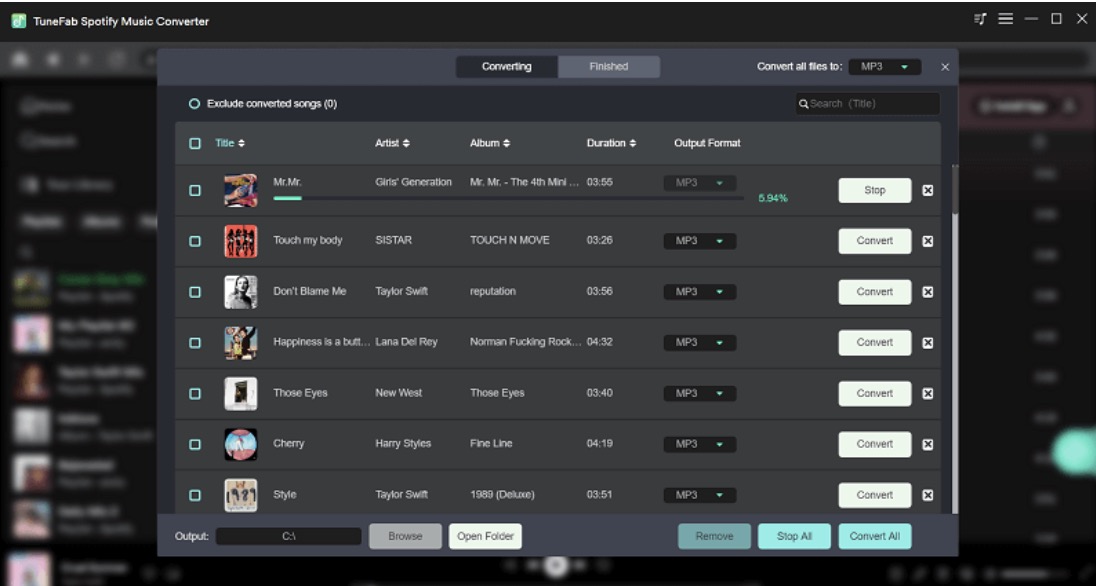Open Convert all files to MP3 dropdown
Viewport: 1096px width, 586px height.
coord(885,67)
